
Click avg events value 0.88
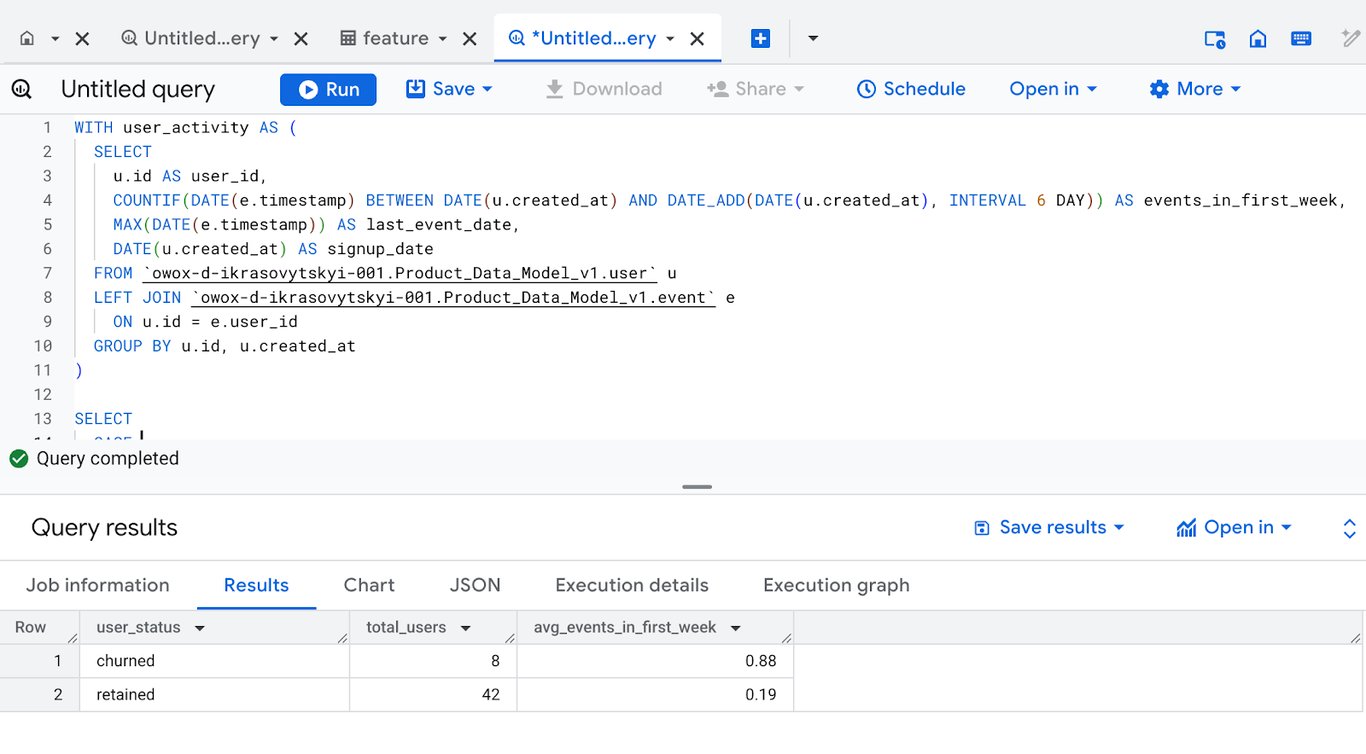coord(761,661)
